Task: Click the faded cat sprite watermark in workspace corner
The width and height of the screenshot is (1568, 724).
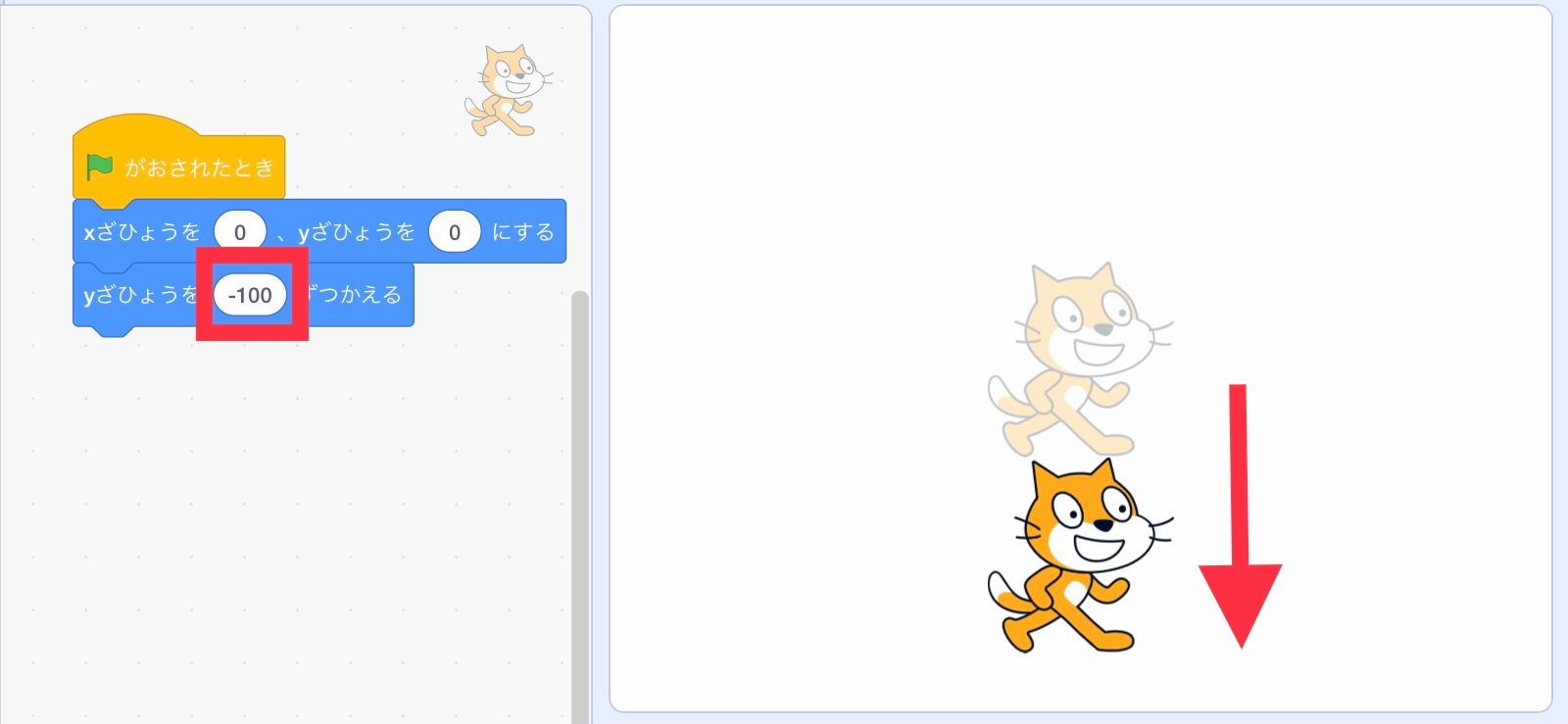Action: tap(509, 90)
